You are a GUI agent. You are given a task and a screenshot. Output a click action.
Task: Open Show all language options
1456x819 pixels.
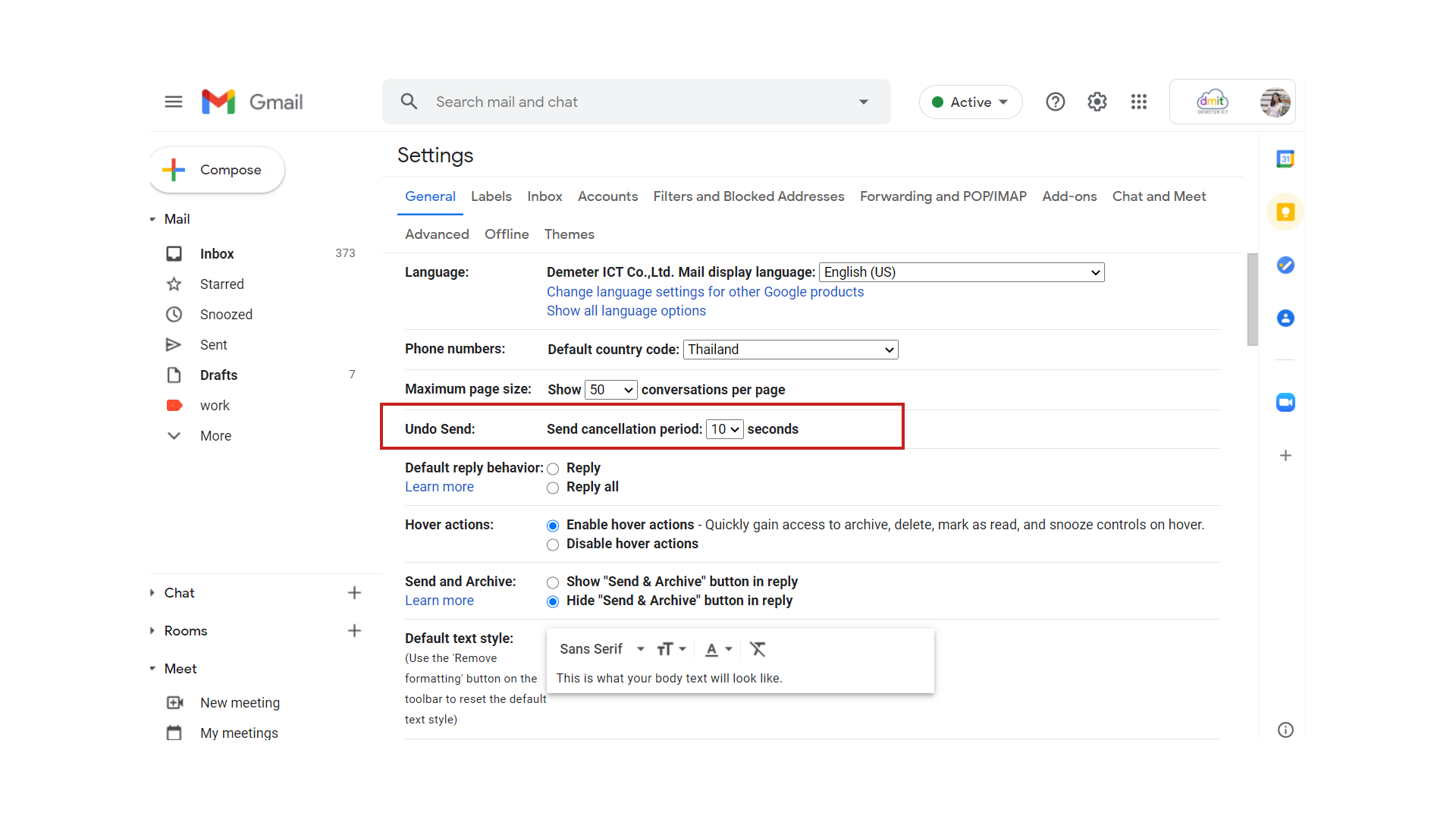pyautogui.click(x=626, y=311)
